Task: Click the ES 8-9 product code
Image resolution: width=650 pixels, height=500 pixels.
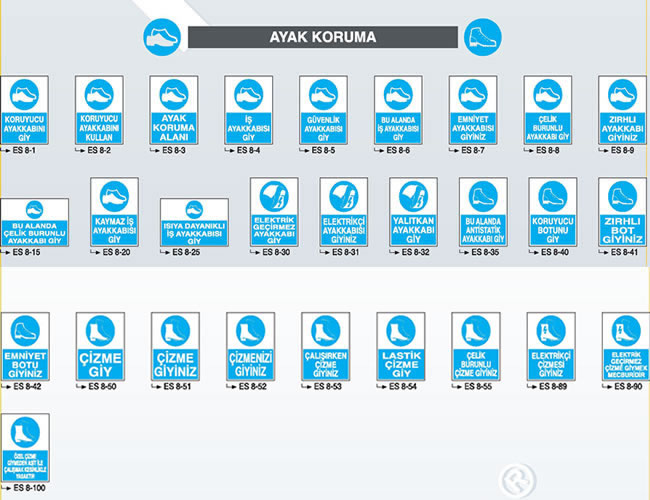Action: coord(622,150)
